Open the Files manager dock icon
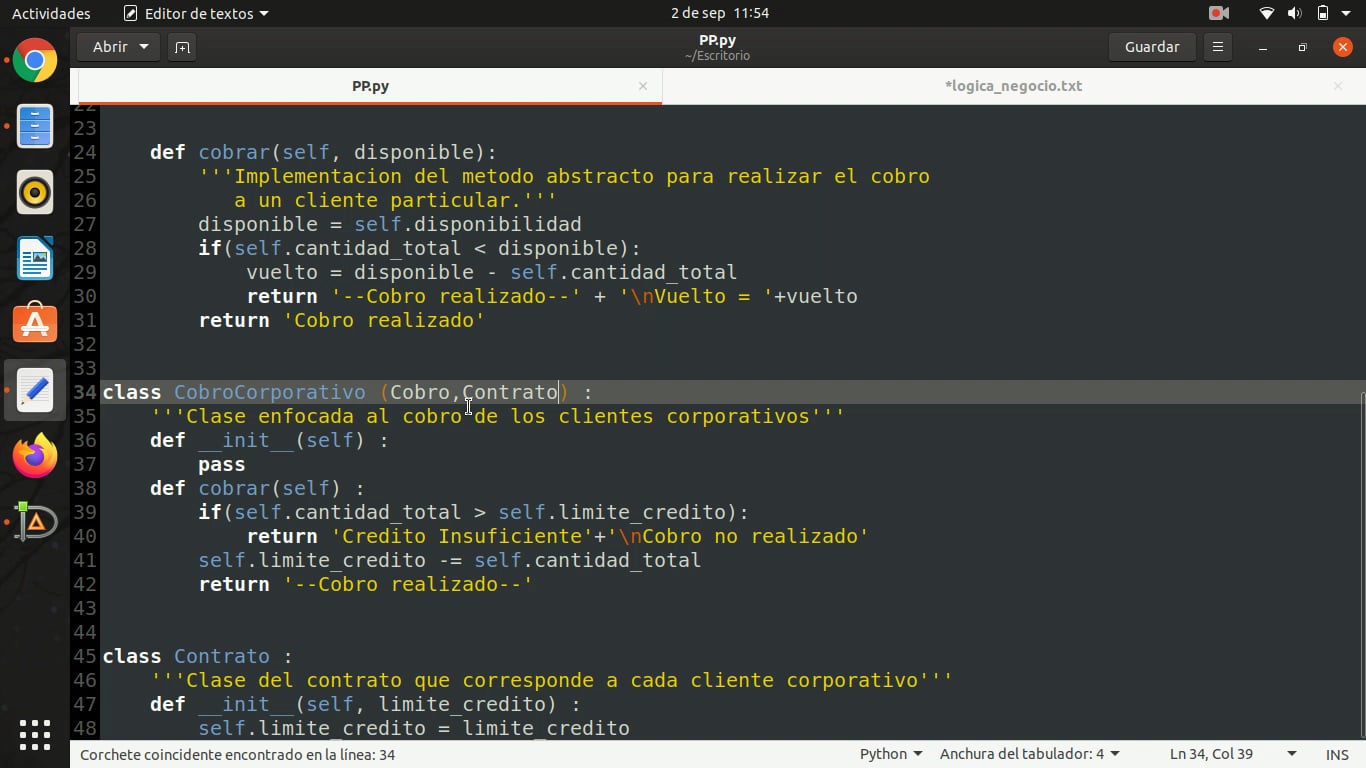 [x=35, y=127]
